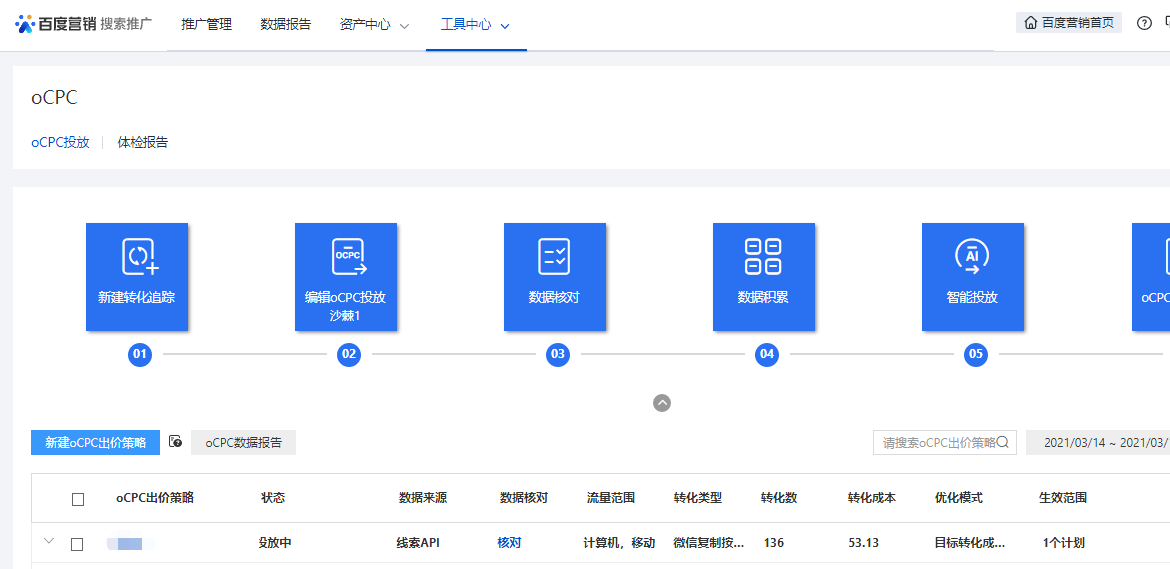Screen dimensions: 1170x569
Task: Click the step 02 circle marker
Action: (x=348, y=354)
